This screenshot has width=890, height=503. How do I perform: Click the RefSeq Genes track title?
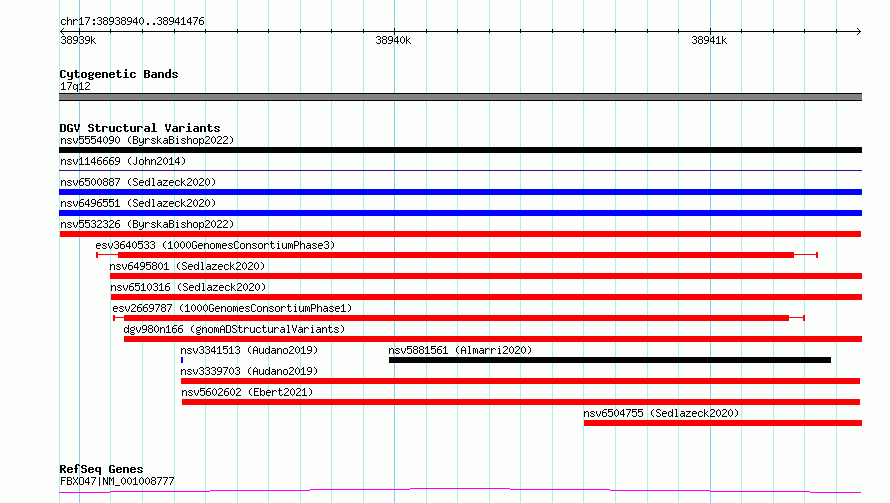coord(101,469)
